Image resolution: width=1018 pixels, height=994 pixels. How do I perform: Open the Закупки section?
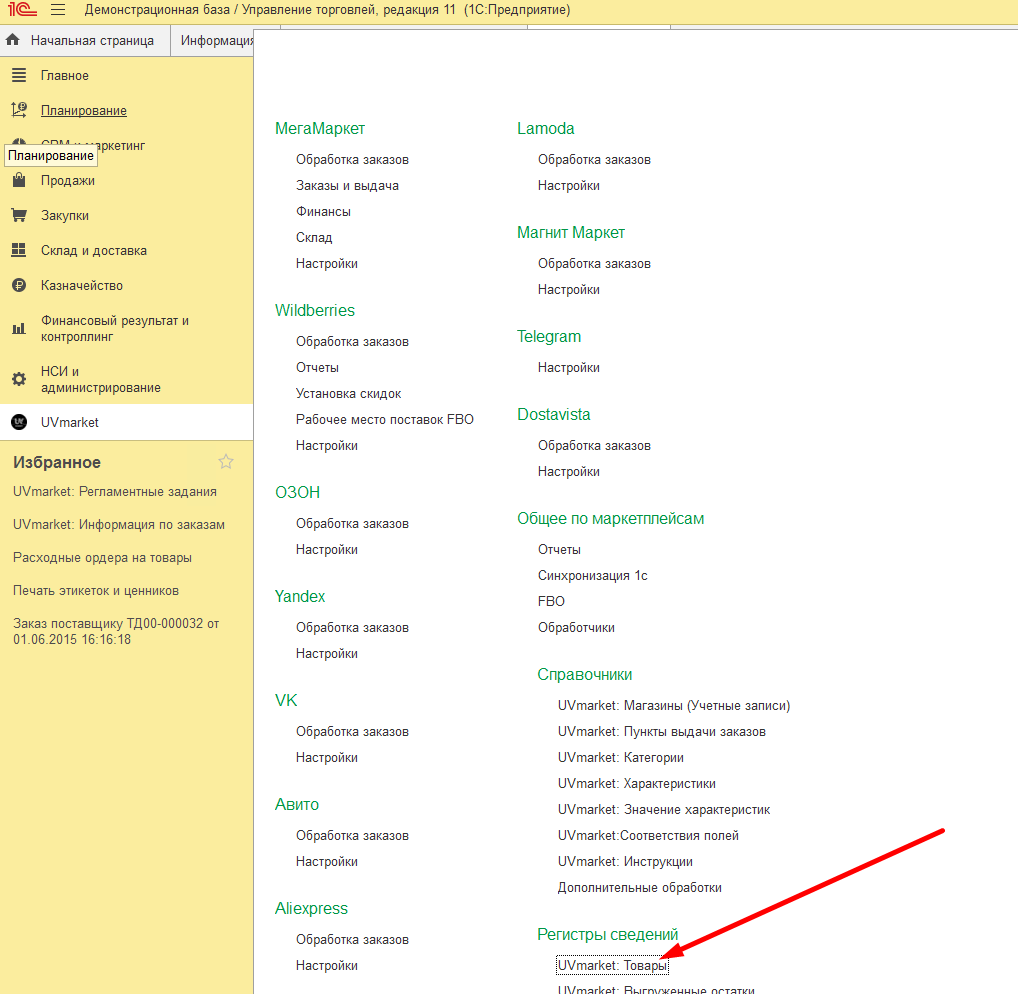pyautogui.click(x=64, y=216)
